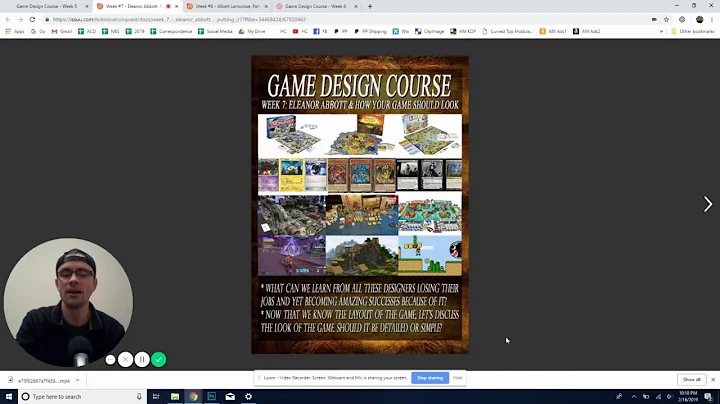Open the AM KDP bookmark
Image resolution: width=720 pixels, height=404 pixels.
[x=463, y=31]
